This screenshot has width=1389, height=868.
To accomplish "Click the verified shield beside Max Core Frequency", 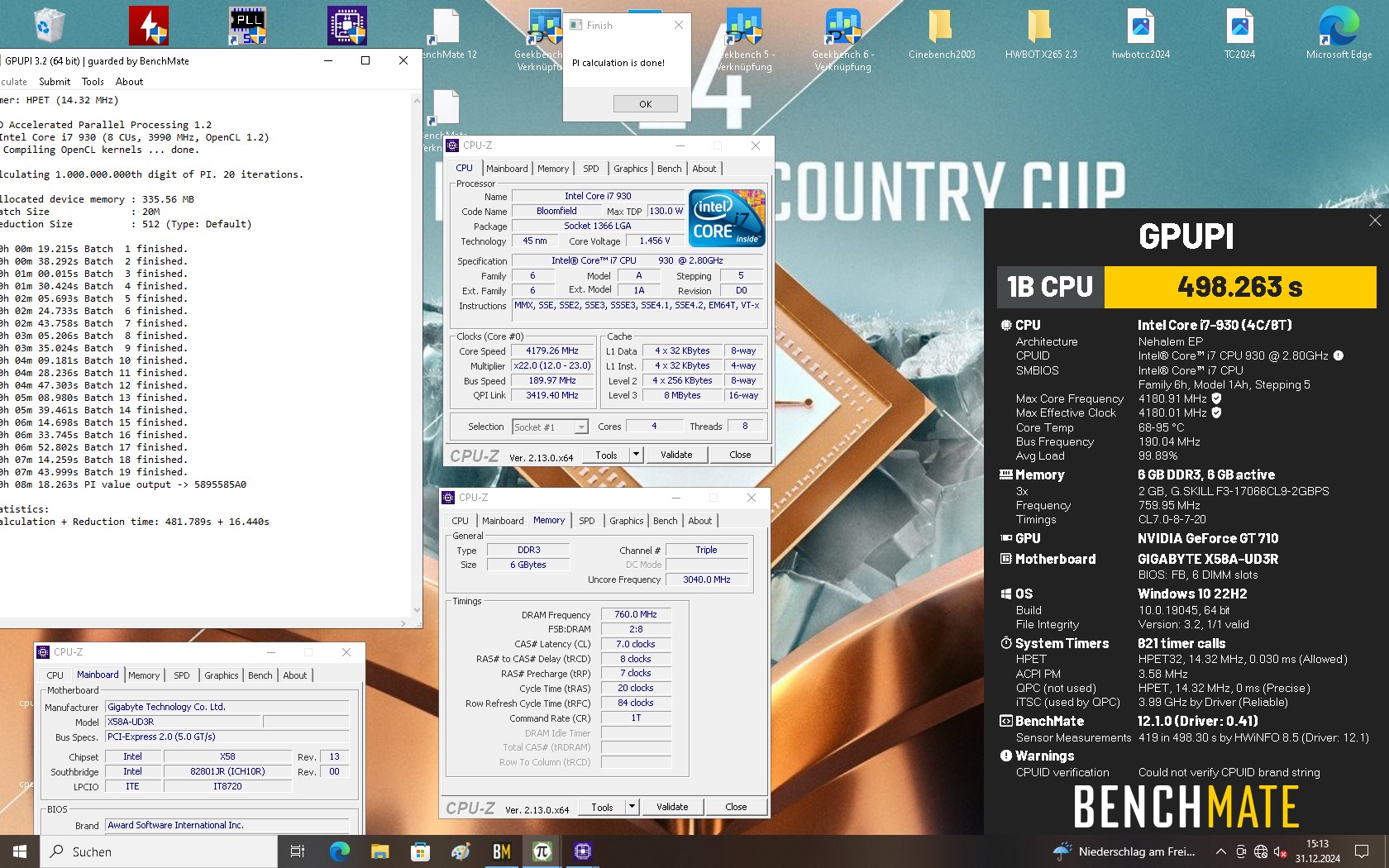I will point(1217,398).
